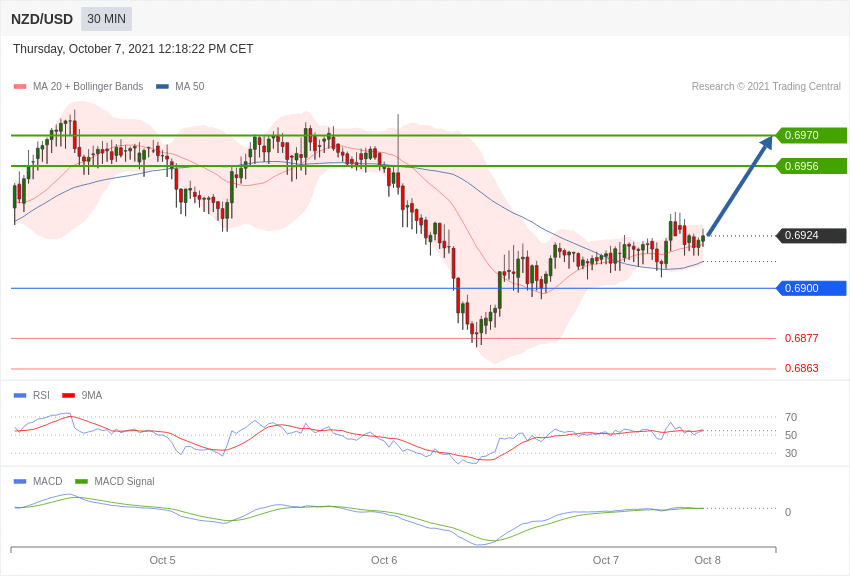Click the NZD/USD pair title
Screen dimensions: 850x576
coord(42,20)
